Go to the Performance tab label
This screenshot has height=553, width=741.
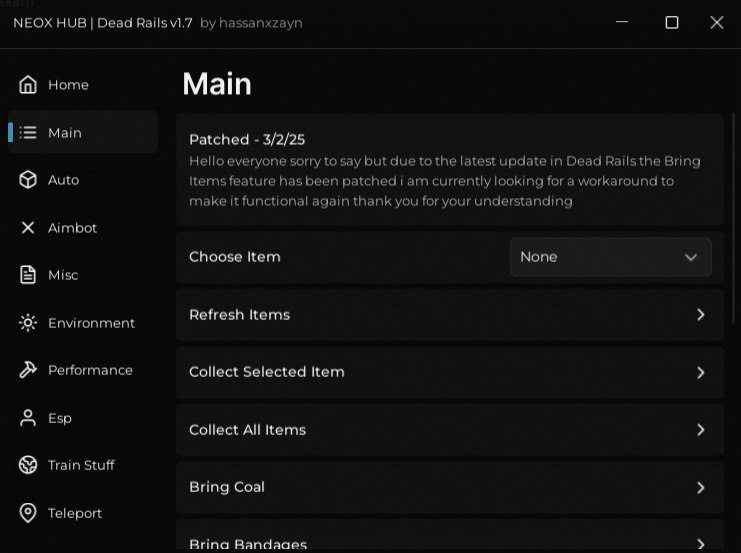[x=90, y=370]
